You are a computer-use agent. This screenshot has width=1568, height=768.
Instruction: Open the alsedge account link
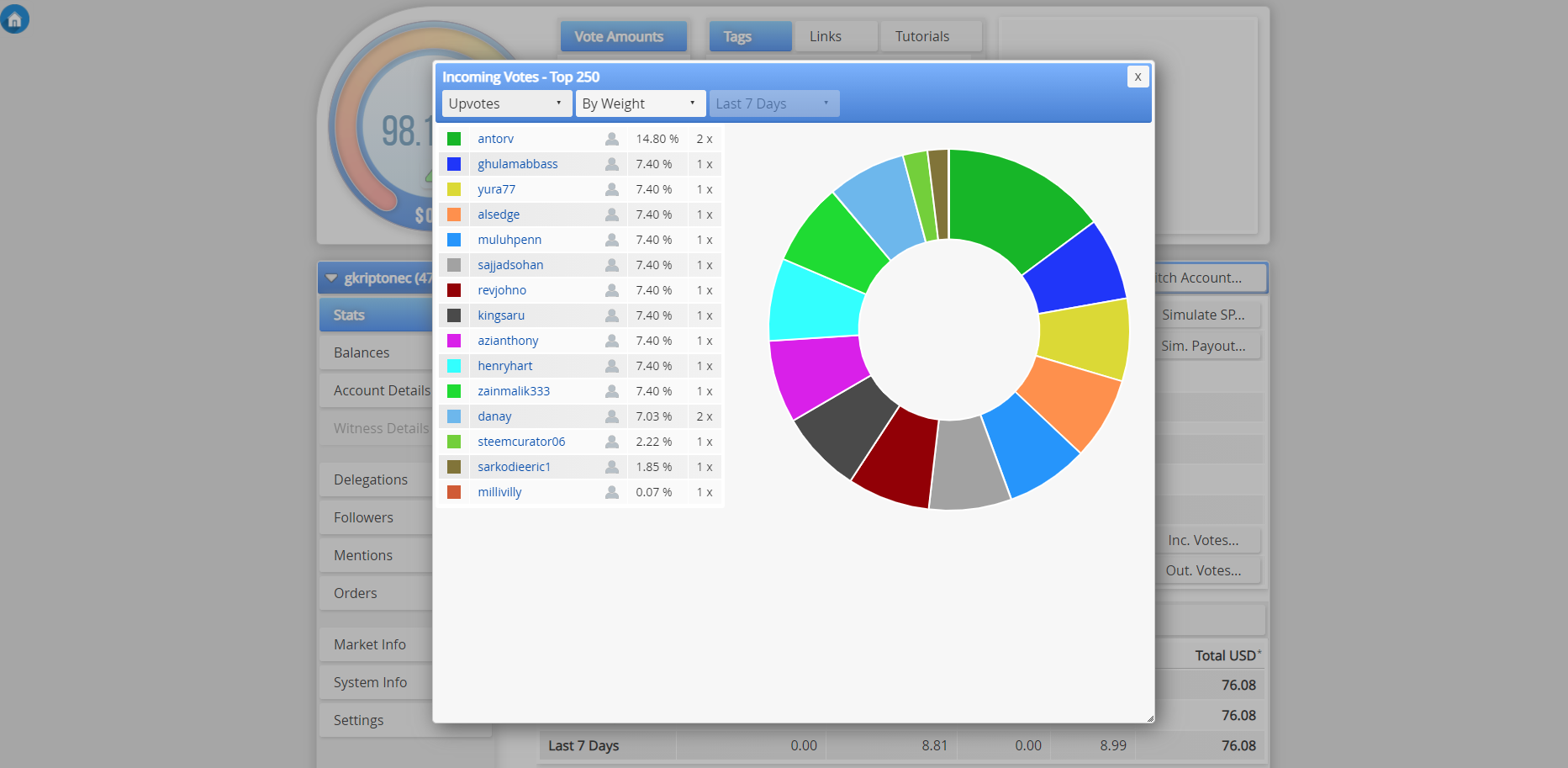tap(499, 215)
